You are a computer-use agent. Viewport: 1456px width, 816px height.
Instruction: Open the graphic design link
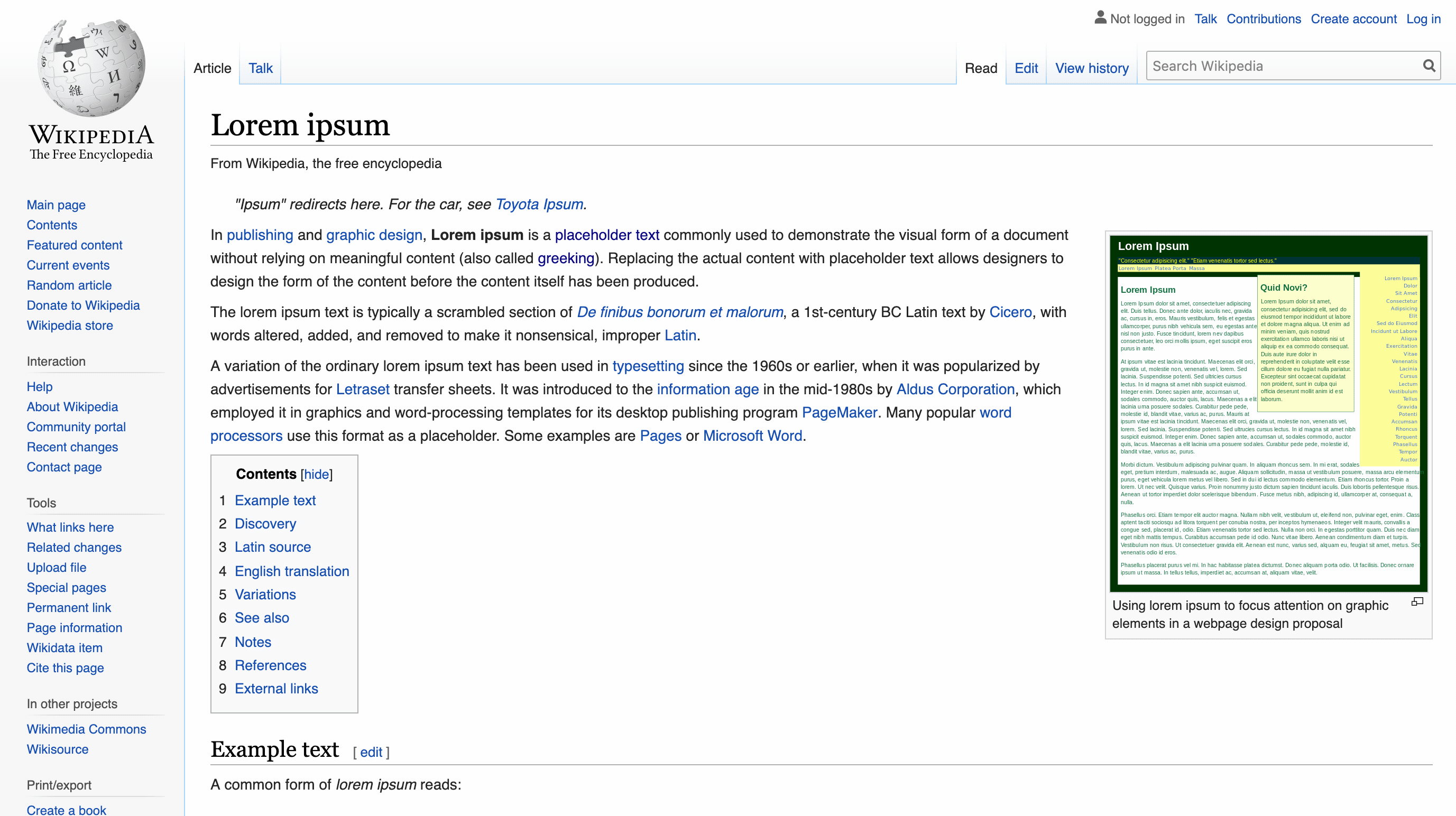[x=374, y=235]
